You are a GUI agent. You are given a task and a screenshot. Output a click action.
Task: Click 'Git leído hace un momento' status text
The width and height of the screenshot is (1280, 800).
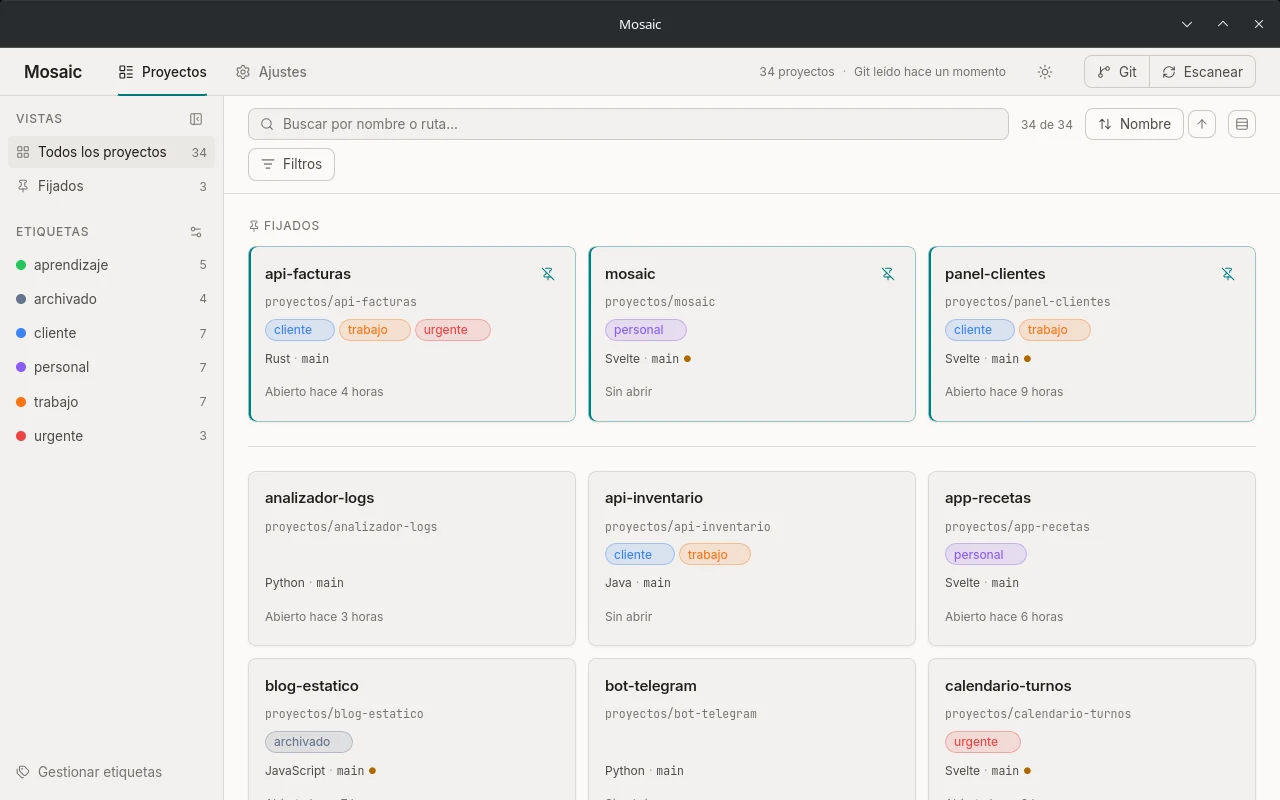click(930, 72)
